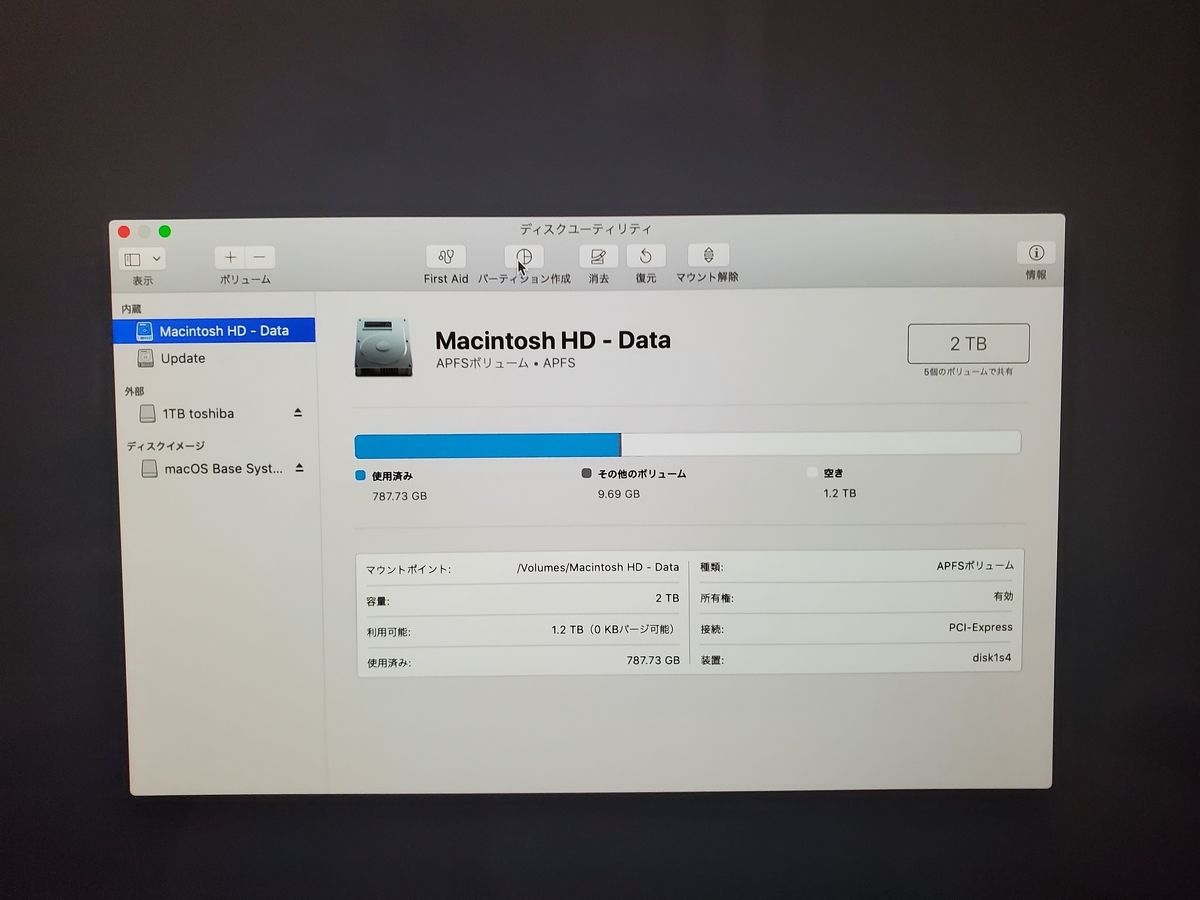Click the 内蔵 sidebar section header
This screenshot has width=1200, height=900.
(132, 309)
